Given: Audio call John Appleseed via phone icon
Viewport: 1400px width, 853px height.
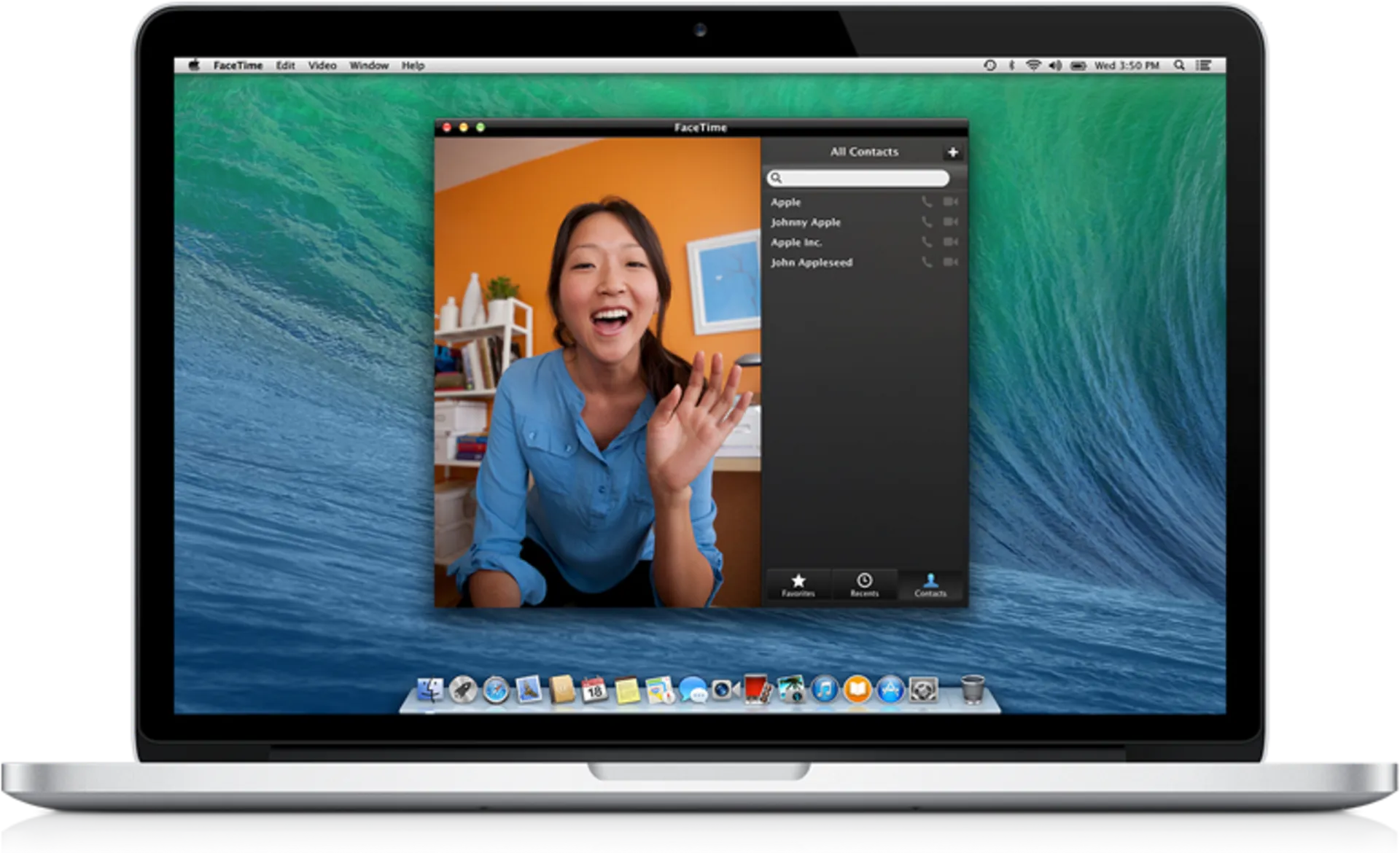Looking at the screenshot, I should point(927,262).
